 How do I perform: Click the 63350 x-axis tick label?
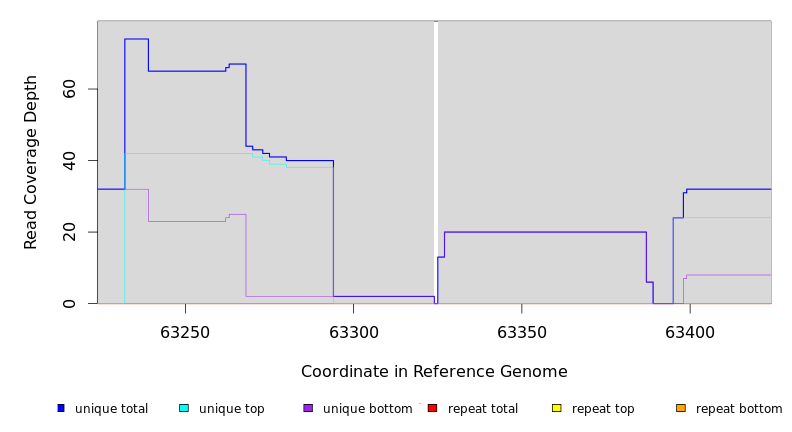click(x=521, y=332)
